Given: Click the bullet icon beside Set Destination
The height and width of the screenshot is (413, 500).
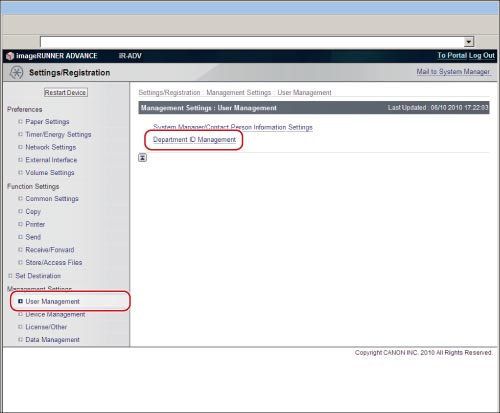Looking at the screenshot, I should click(x=10, y=276).
